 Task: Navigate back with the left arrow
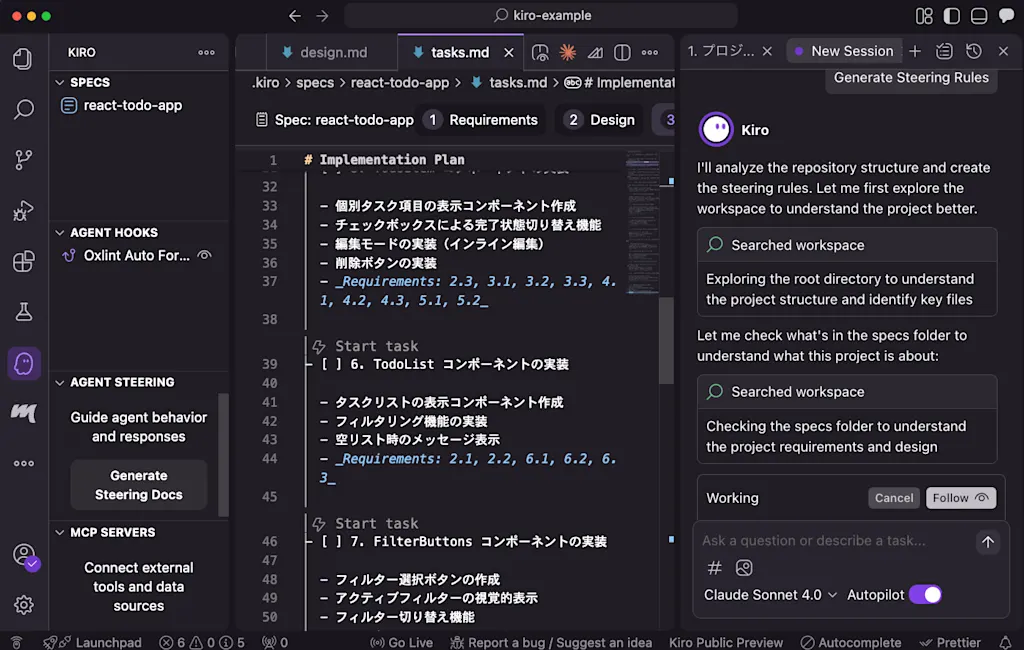[295, 16]
